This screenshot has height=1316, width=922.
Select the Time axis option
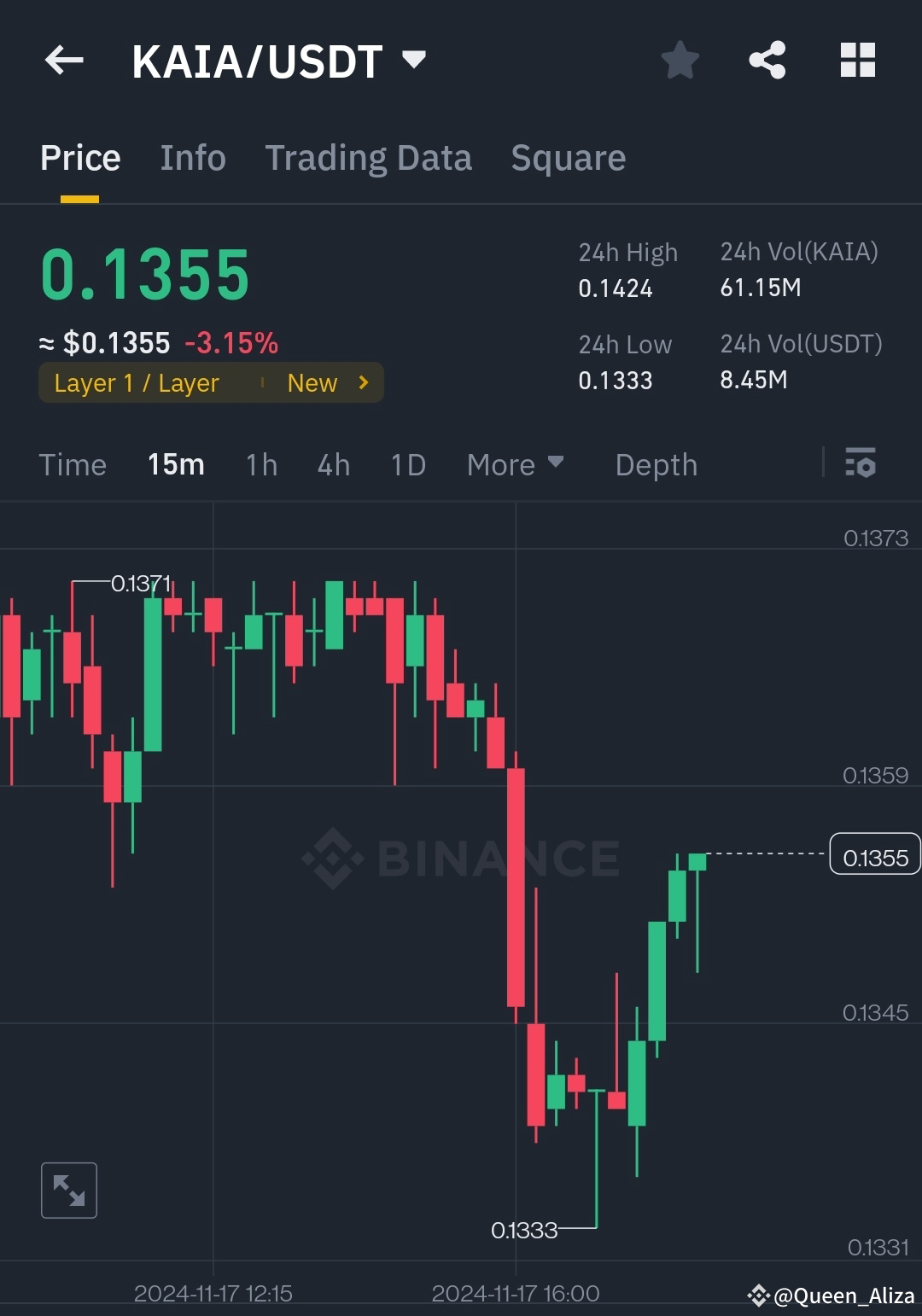click(x=73, y=464)
